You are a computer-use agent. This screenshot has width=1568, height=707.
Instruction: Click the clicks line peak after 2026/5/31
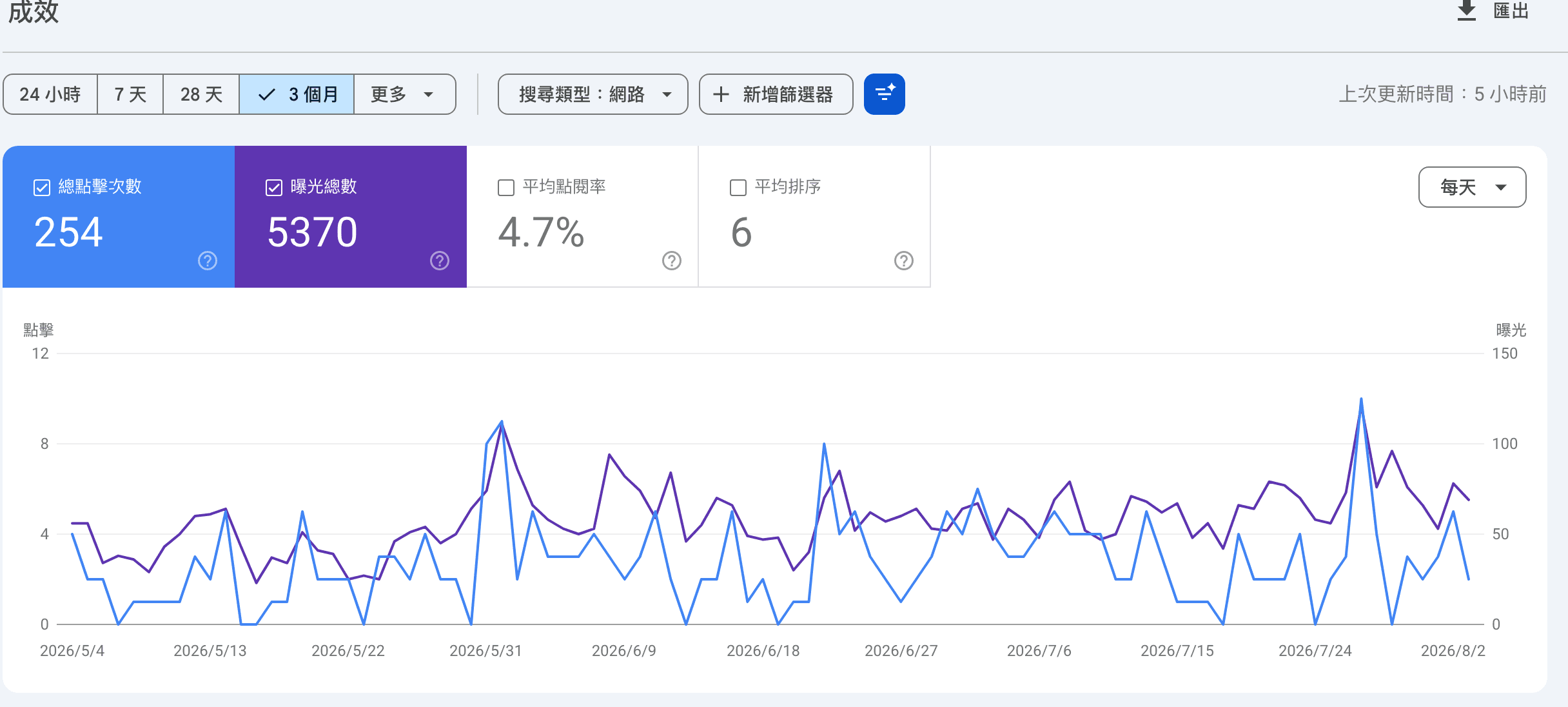click(502, 422)
